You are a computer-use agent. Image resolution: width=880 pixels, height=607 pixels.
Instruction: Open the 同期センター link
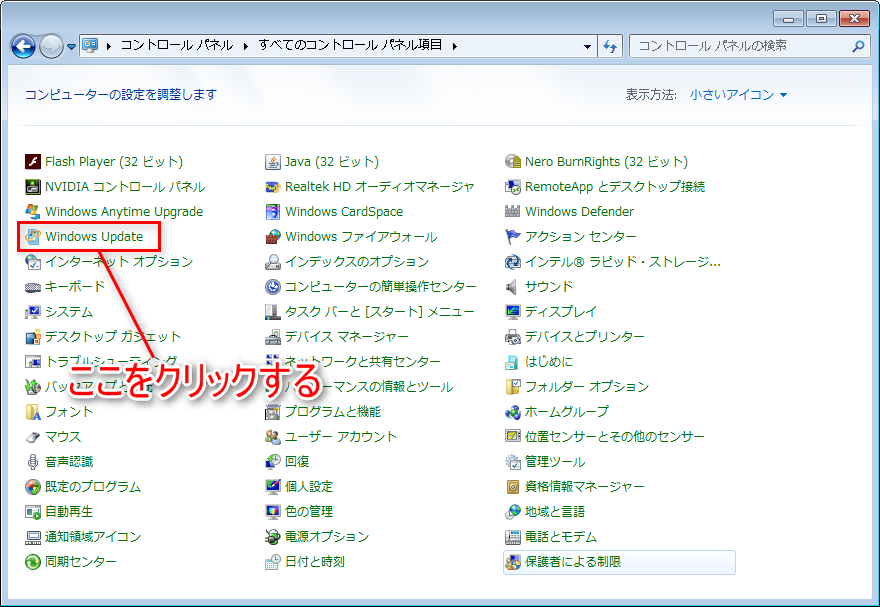click(81, 562)
